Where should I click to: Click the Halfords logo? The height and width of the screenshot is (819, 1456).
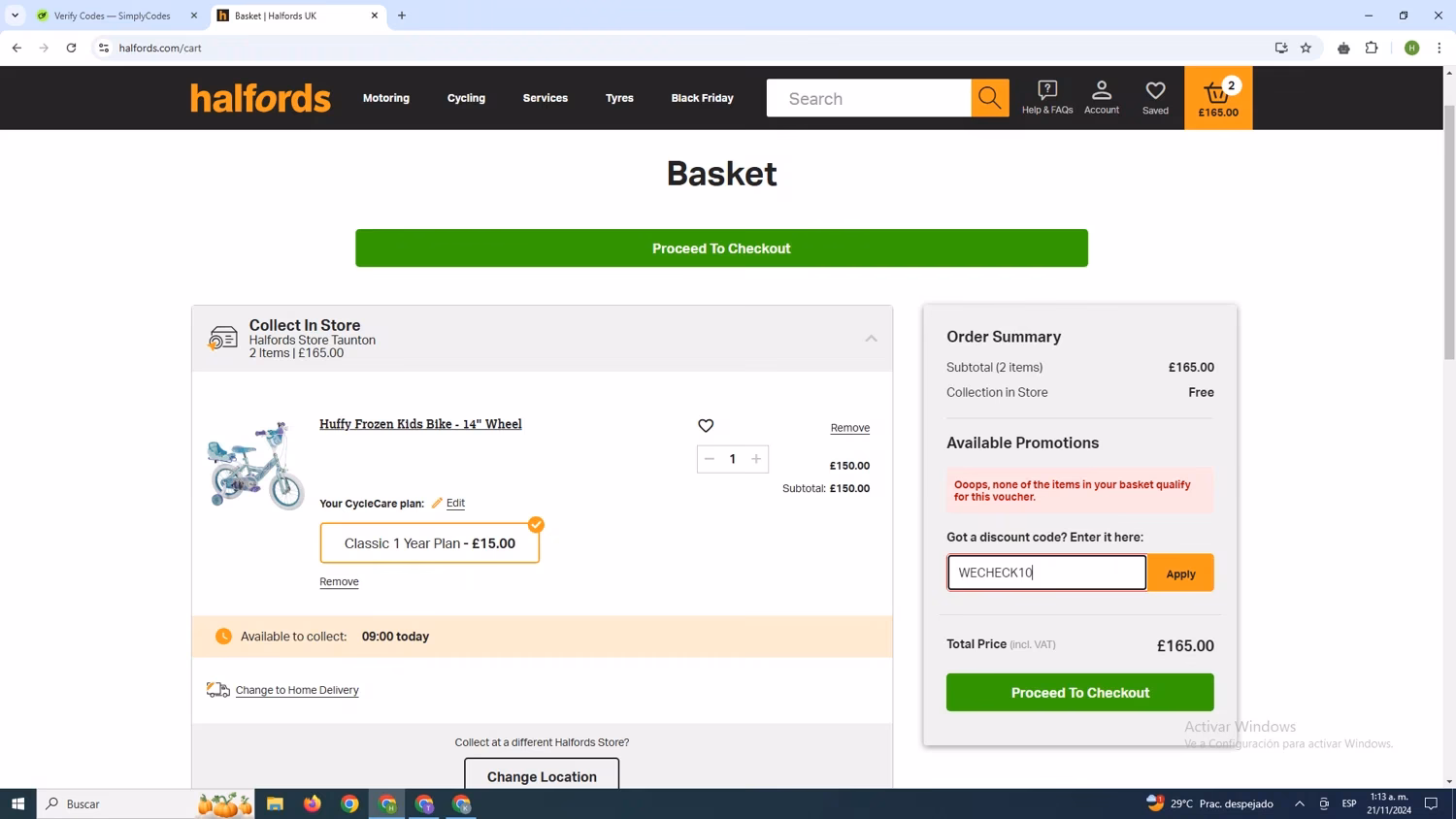pyautogui.click(x=260, y=97)
